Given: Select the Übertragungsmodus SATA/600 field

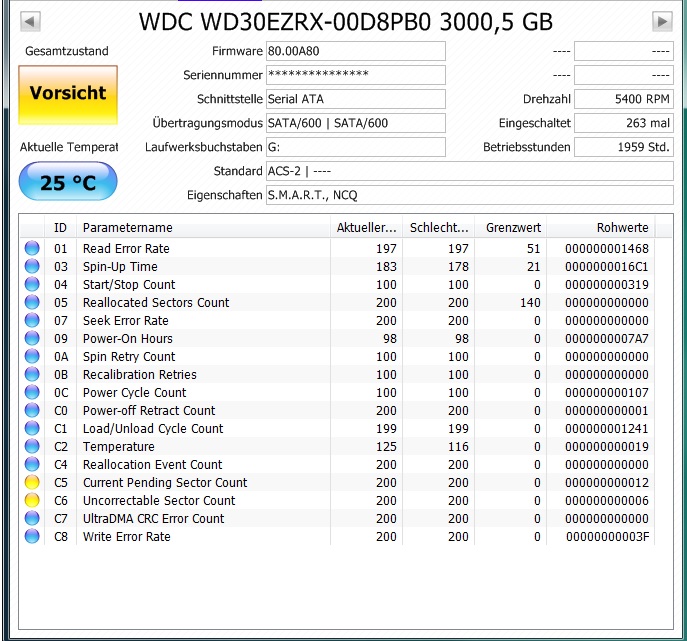Looking at the screenshot, I should point(356,123).
